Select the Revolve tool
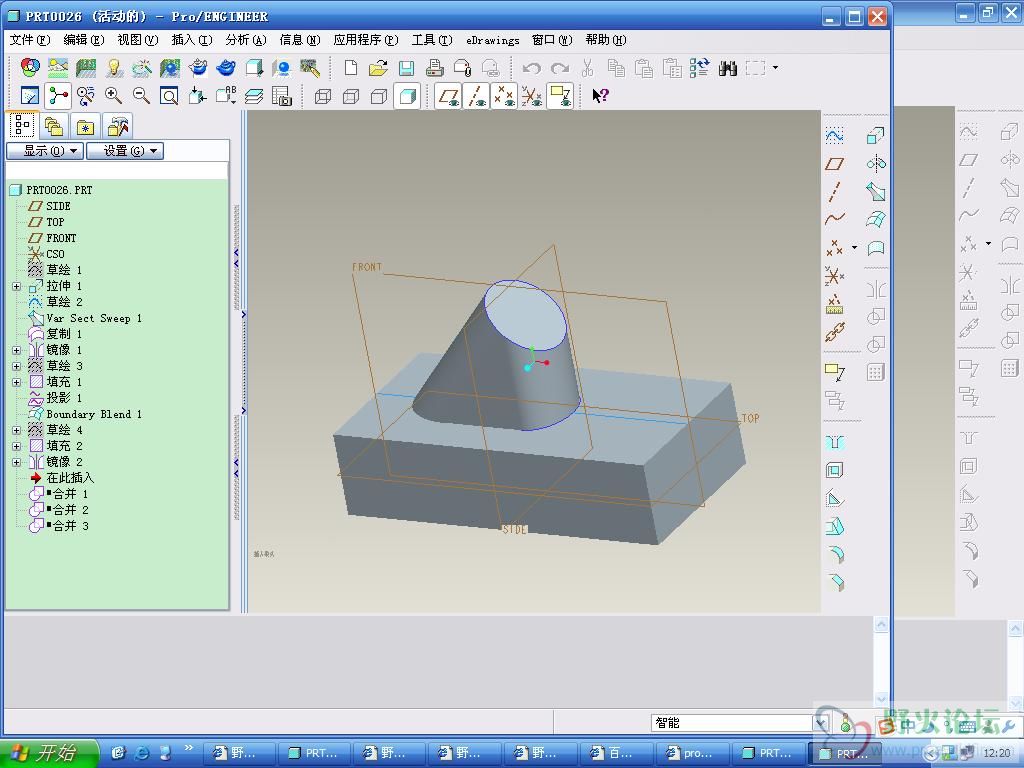Image resolution: width=1024 pixels, height=768 pixels. pyautogui.click(x=875, y=163)
